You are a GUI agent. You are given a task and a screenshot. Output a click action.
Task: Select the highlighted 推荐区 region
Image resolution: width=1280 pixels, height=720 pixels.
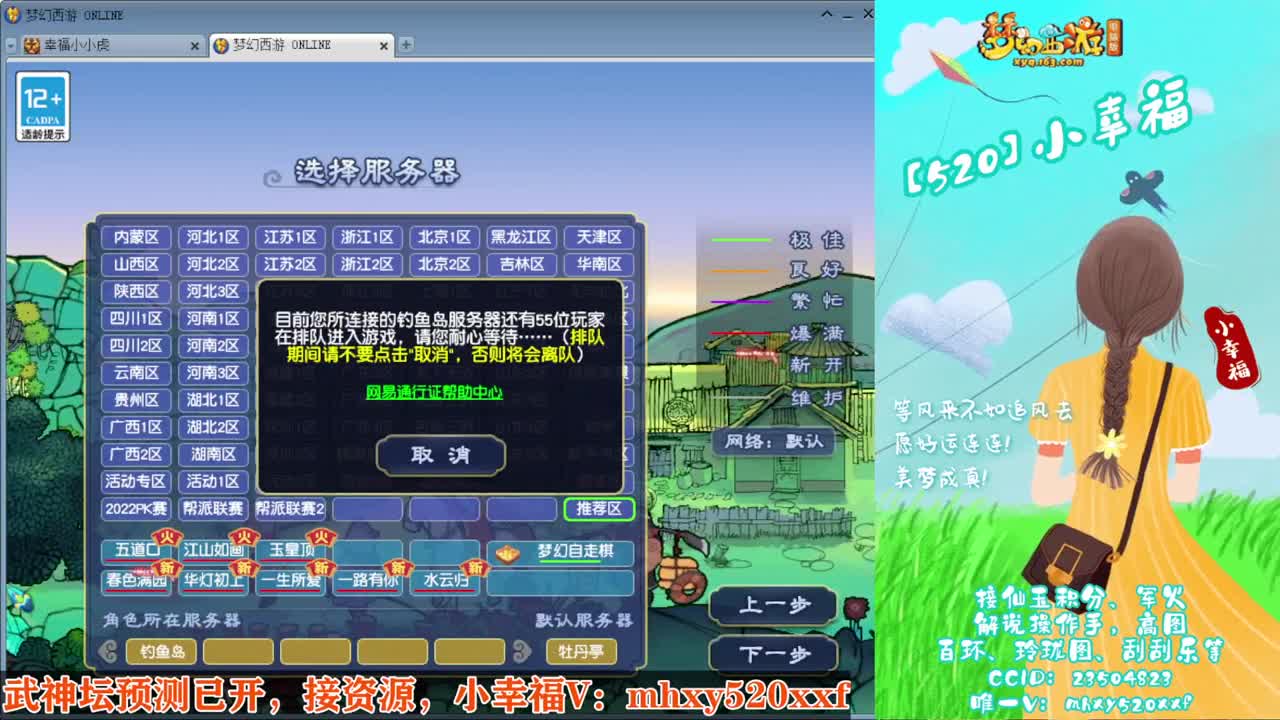(599, 509)
